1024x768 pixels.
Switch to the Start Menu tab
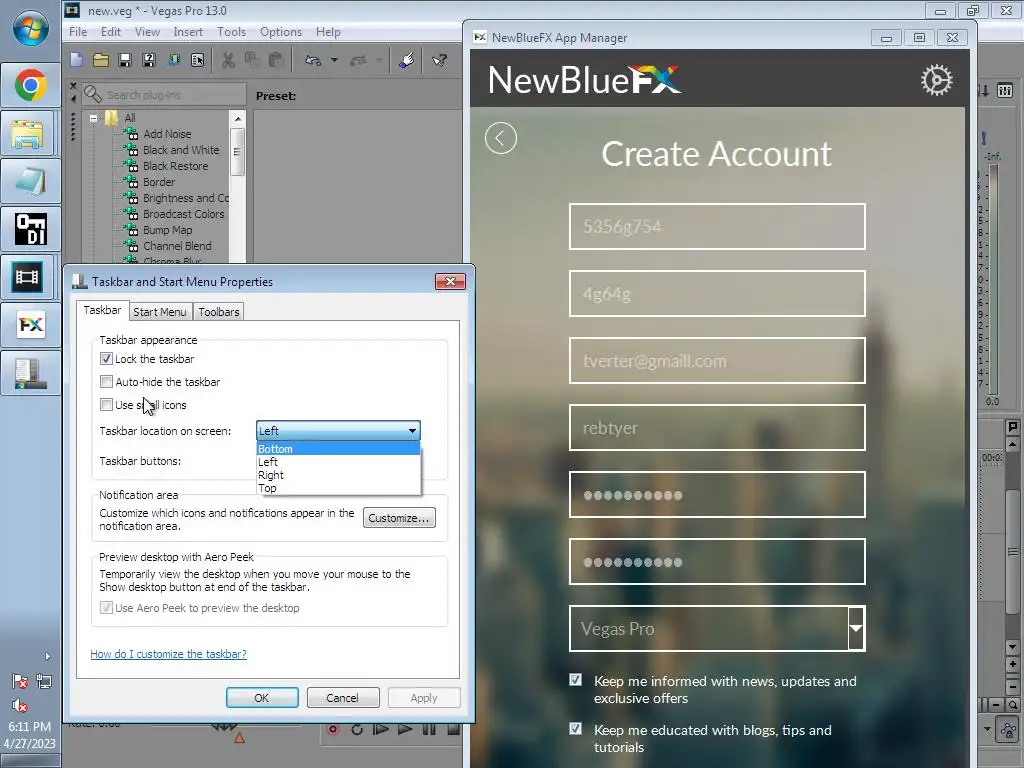(160, 312)
